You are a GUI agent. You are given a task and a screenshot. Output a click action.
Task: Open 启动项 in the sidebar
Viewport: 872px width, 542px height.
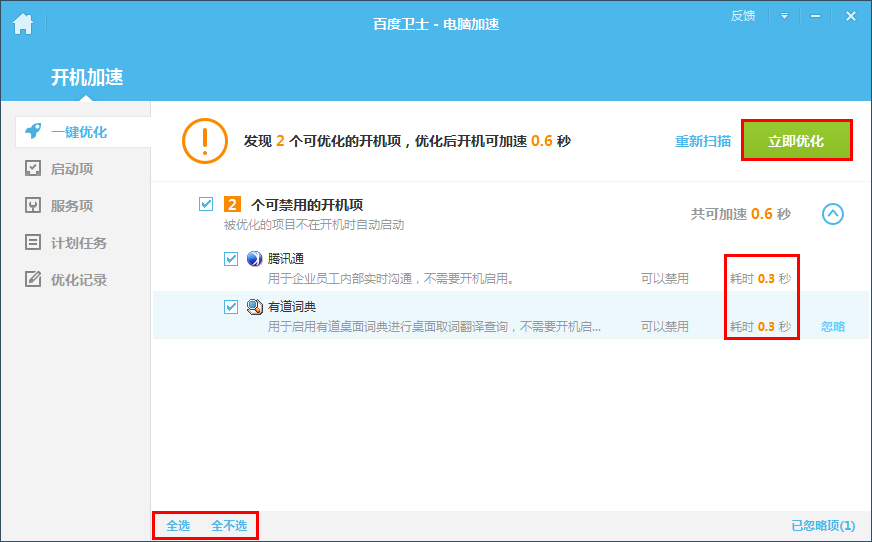72,169
